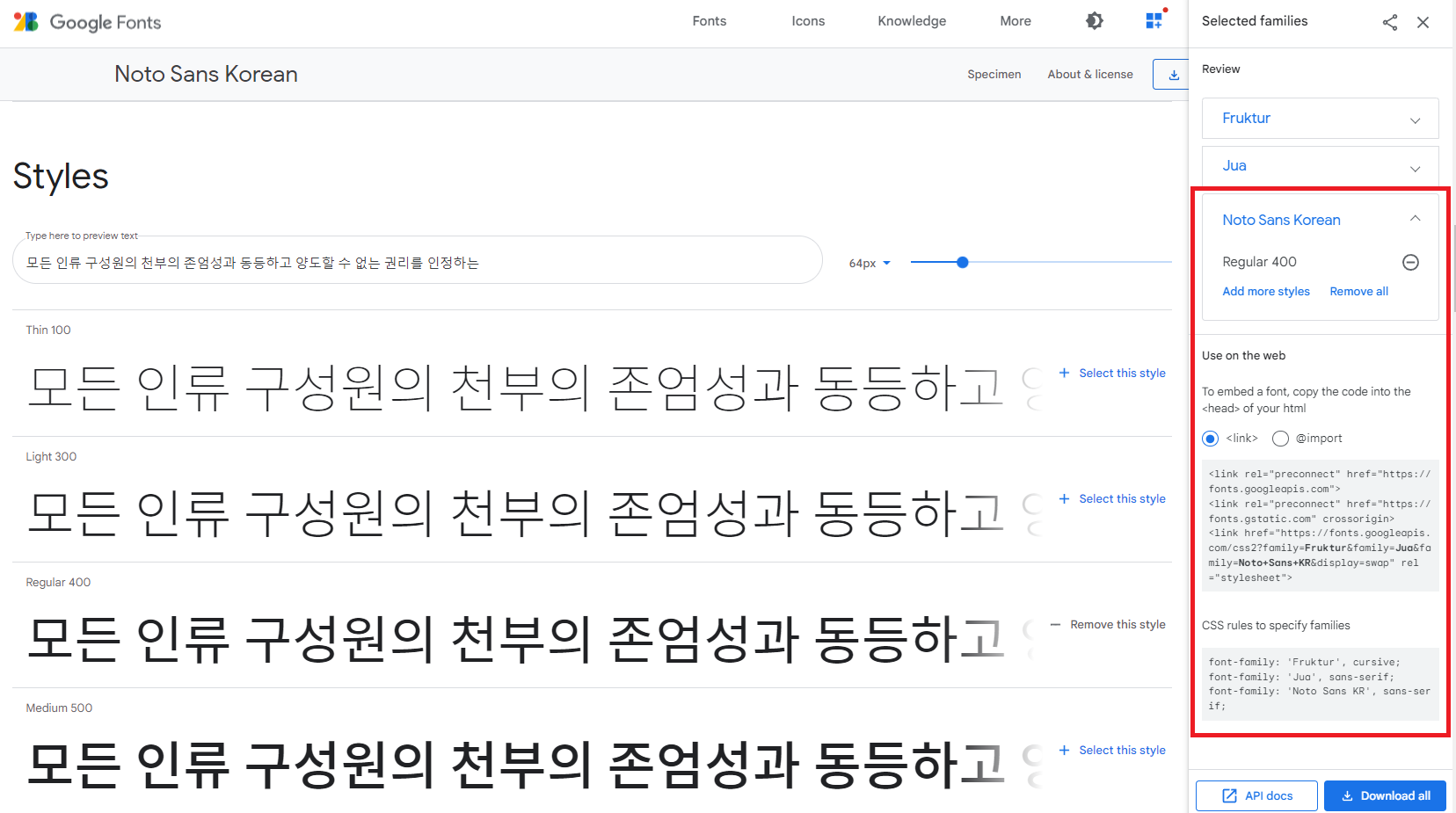Click the Add more styles link
Screen dimensions: 1456x813
click(x=1266, y=292)
